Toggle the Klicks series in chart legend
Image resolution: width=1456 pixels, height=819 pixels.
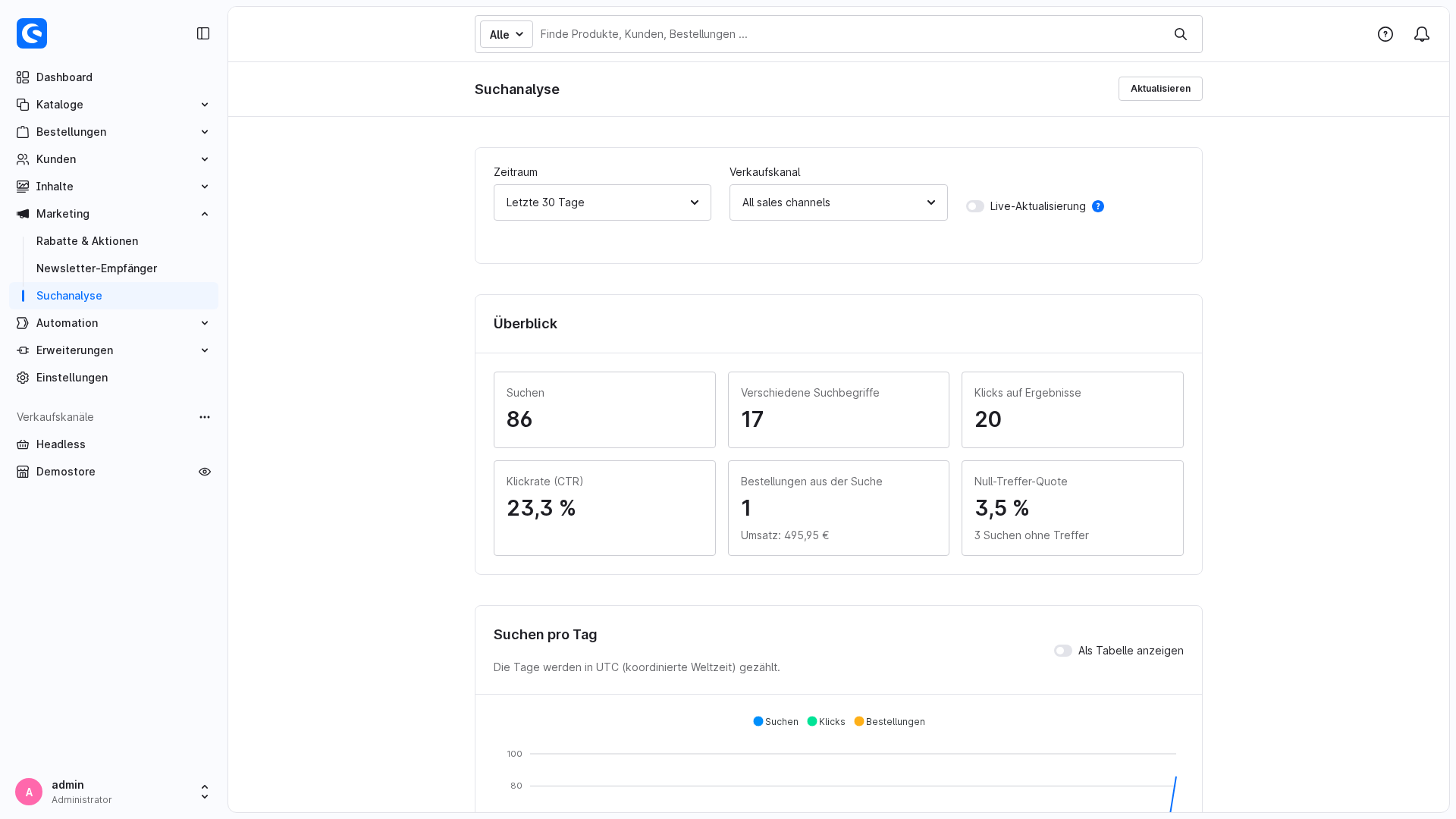(826, 722)
